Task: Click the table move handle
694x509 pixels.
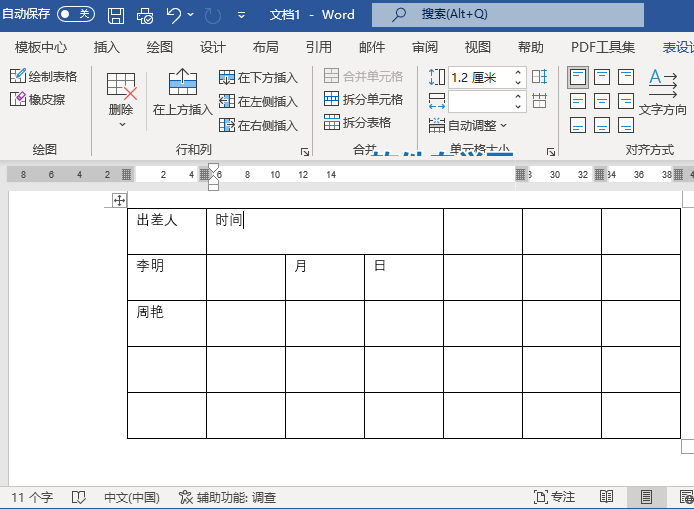Action: (119, 200)
